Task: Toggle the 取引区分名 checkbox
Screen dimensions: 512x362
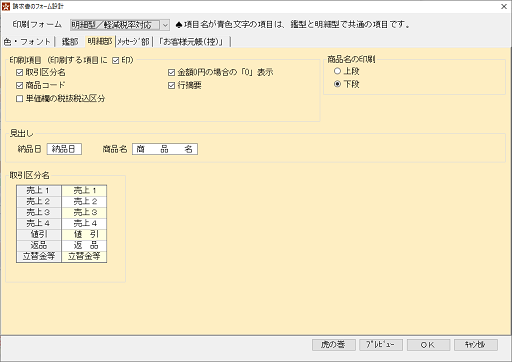Action: 20,72
